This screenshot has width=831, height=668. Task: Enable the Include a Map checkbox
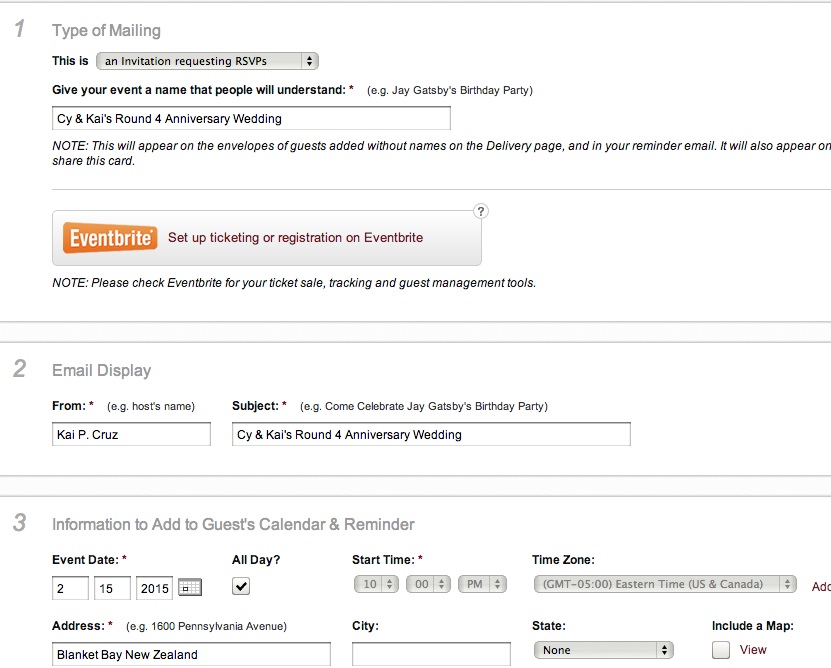721,650
